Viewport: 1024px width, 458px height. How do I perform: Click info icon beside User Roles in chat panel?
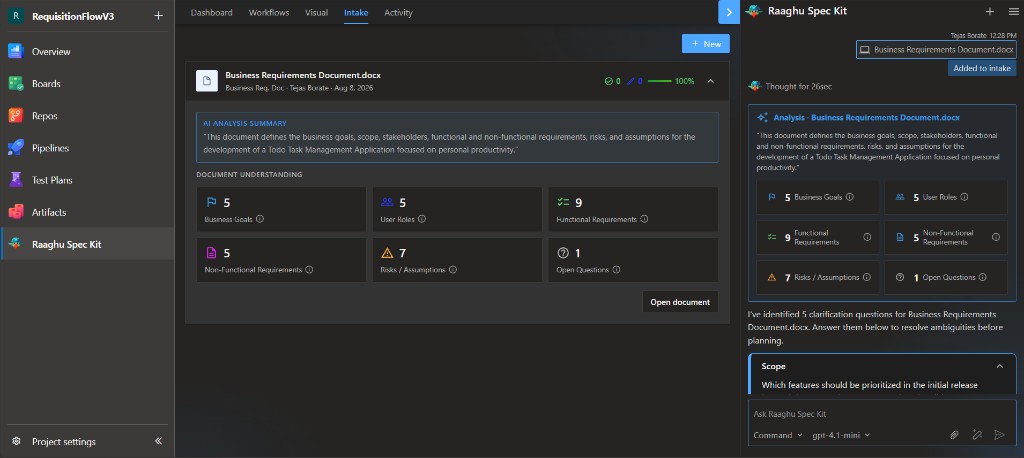pos(964,197)
